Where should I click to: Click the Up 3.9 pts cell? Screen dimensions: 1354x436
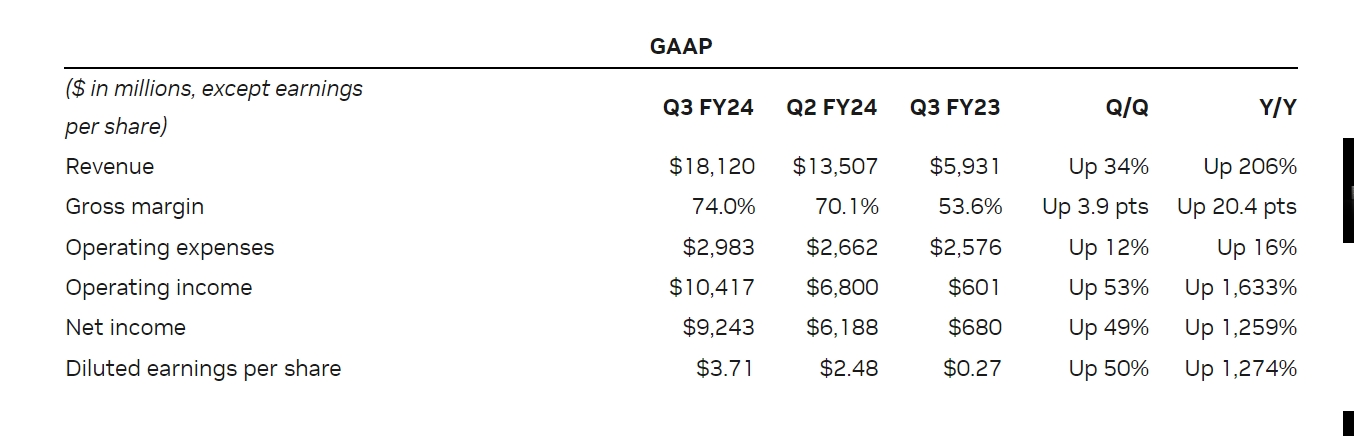pyautogui.click(x=1095, y=207)
